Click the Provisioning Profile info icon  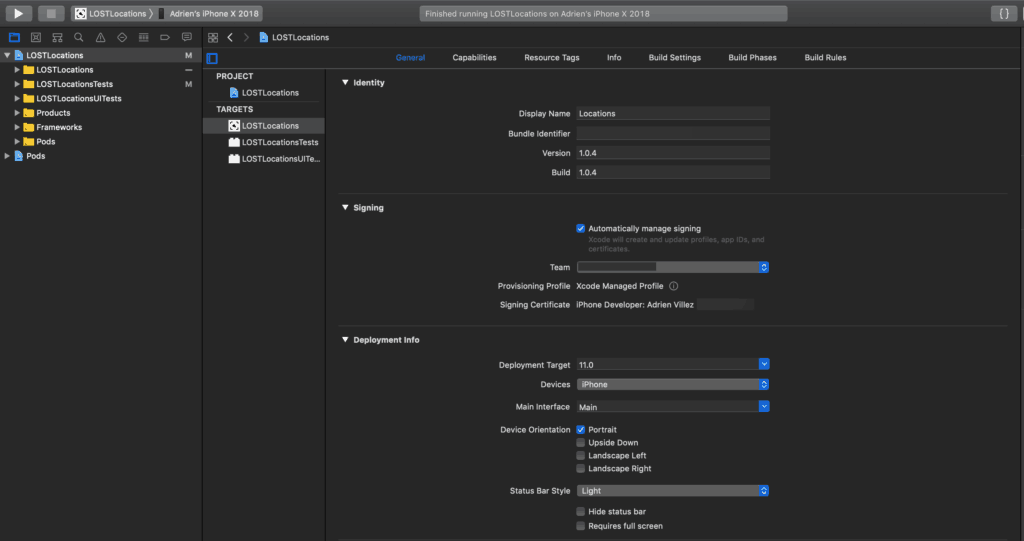pyautogui.click(x=673, y=286)
